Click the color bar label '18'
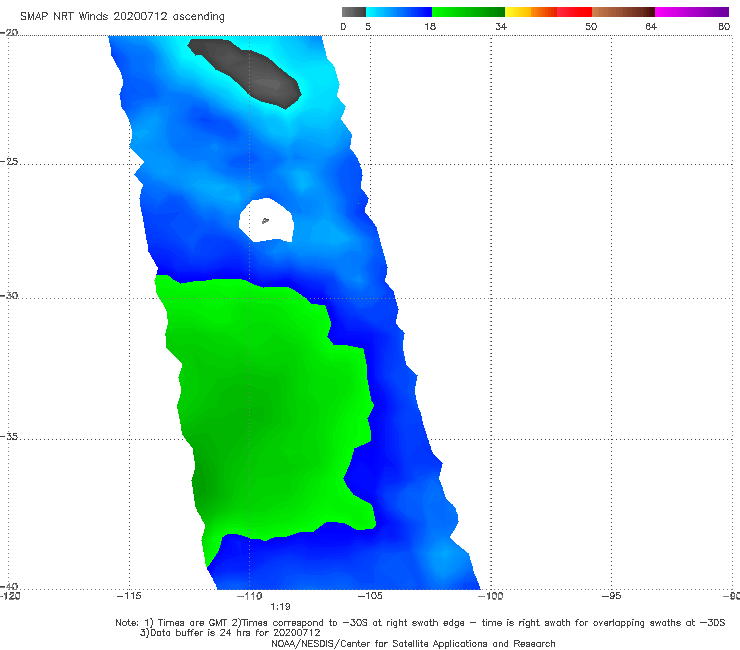Image resolution: width=740 pixels, height=650 pixels. click(430, 27)
